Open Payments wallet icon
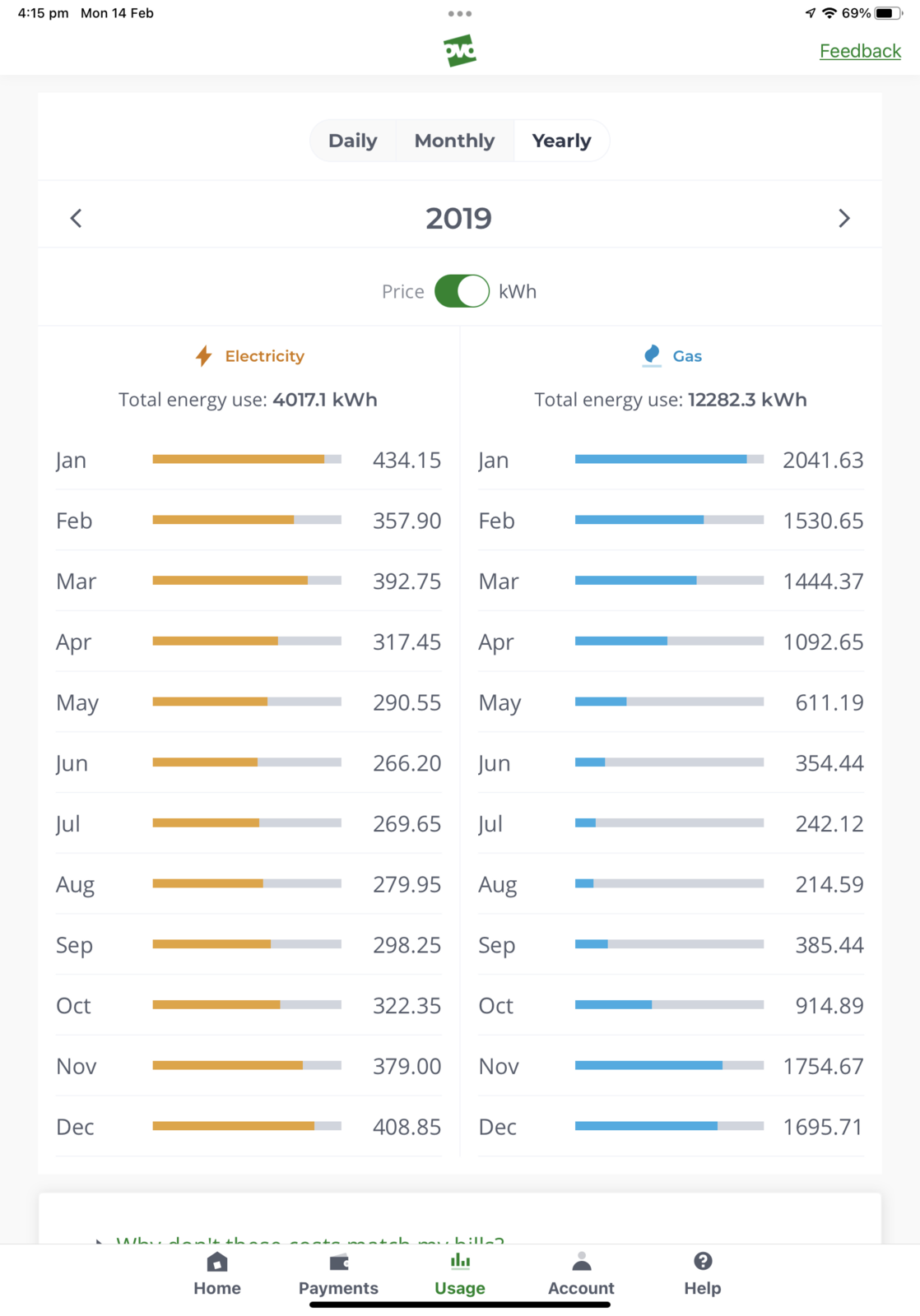The width and height of the screenshot is (920, 1316). pyautogui.click(x=338, y=1262)
